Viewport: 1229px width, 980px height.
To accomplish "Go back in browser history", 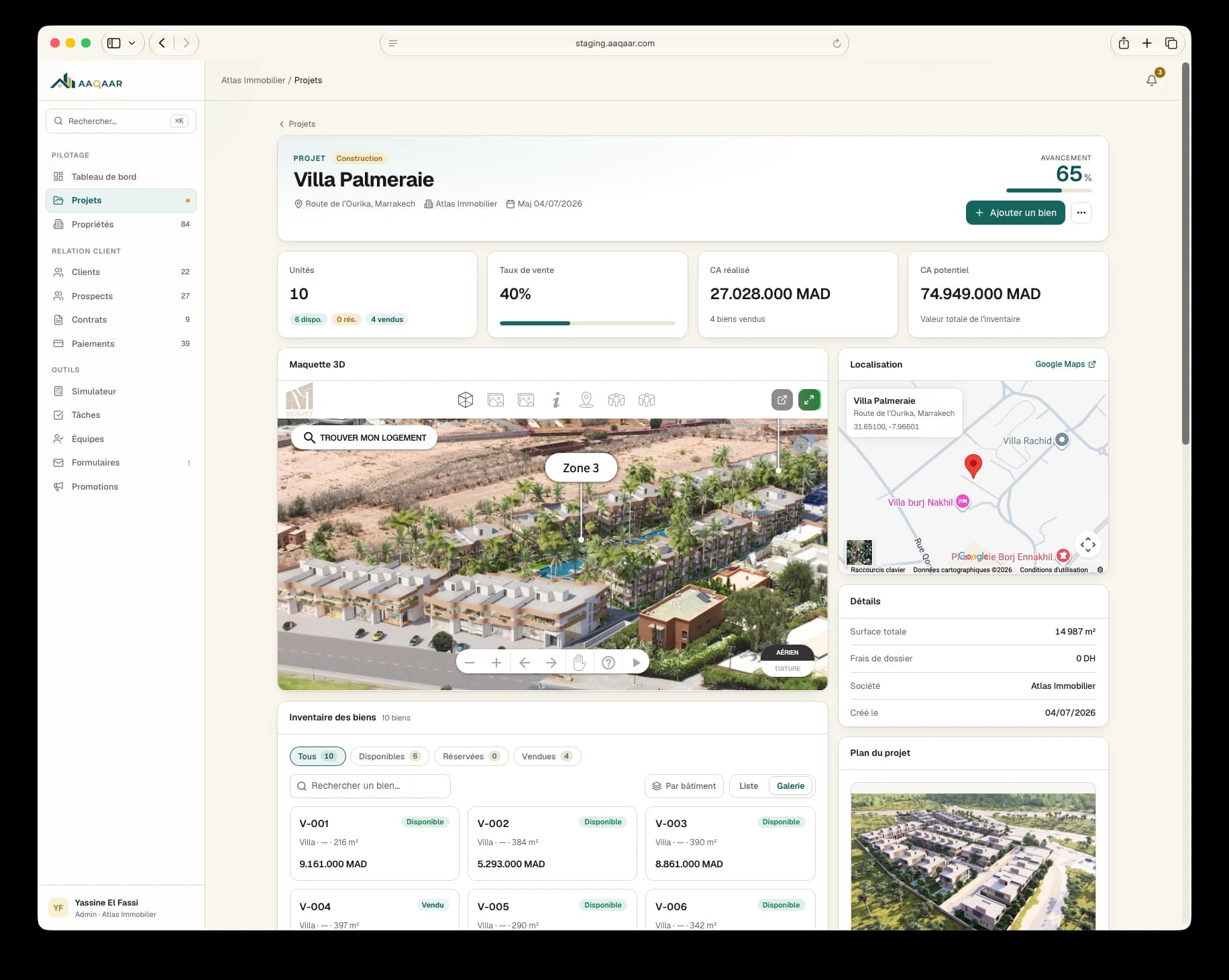I will pos(162,43).
